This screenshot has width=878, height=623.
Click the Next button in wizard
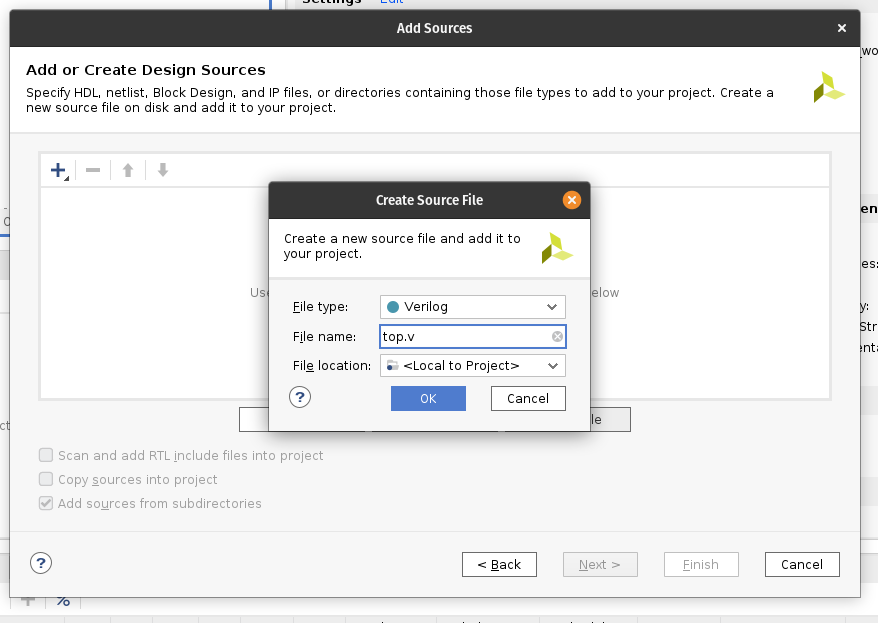pyautogui.click(x=600, y=564)
